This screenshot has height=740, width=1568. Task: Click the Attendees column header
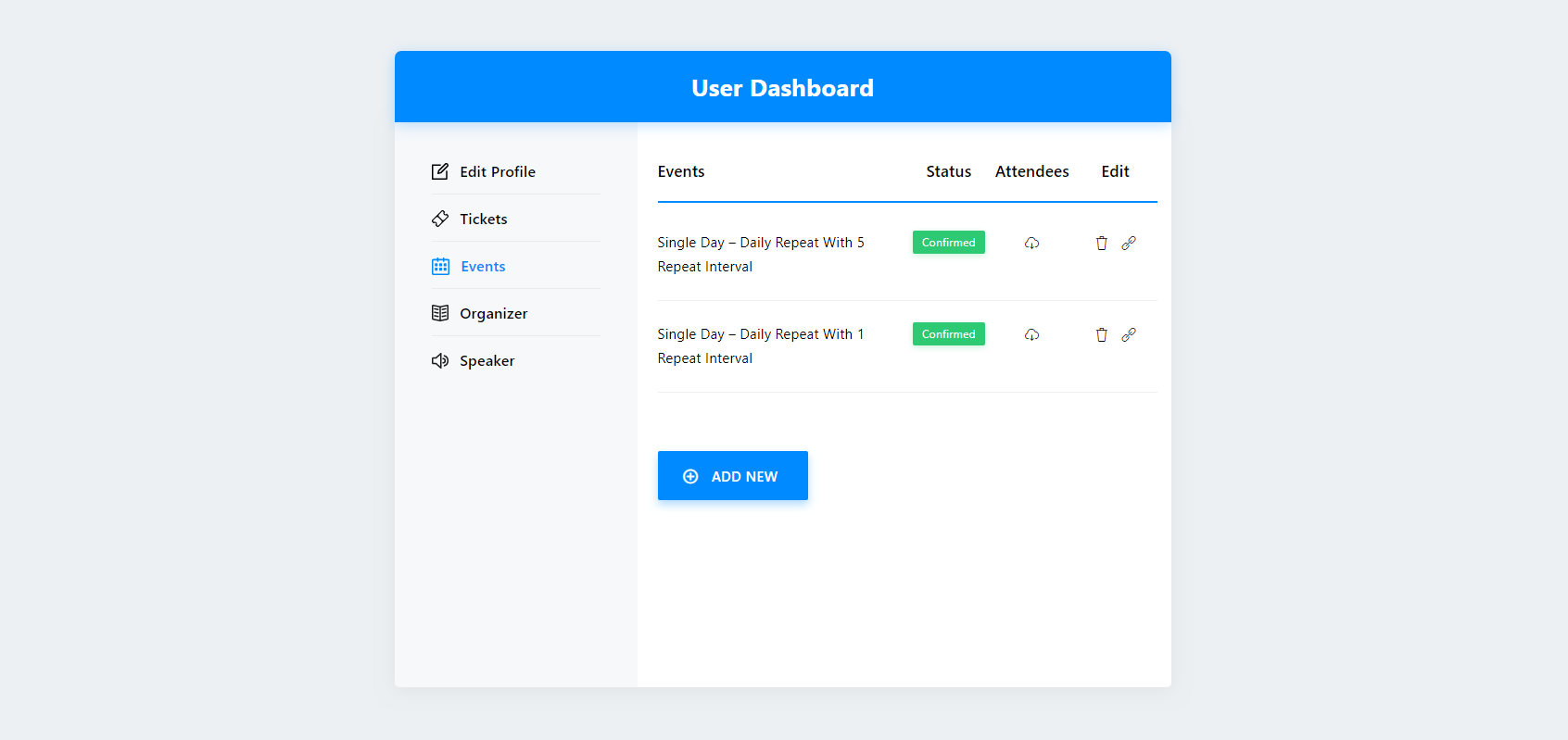point(1032,171)
